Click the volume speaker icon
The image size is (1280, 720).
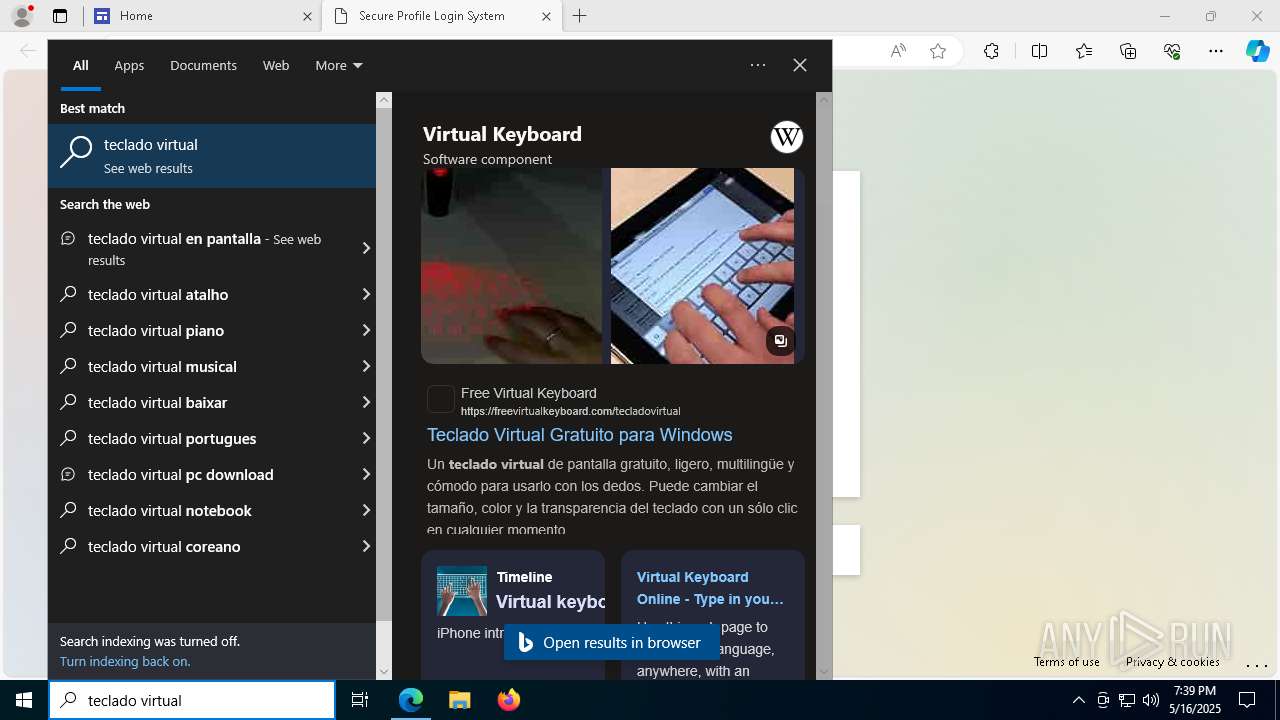click(x=1151, y=700)
